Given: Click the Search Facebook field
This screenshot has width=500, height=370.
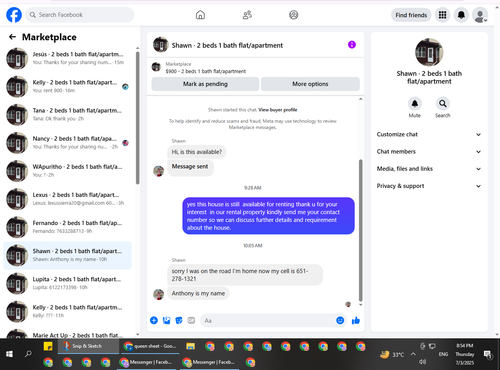Looking at the screenshot, I should point(80,15).
